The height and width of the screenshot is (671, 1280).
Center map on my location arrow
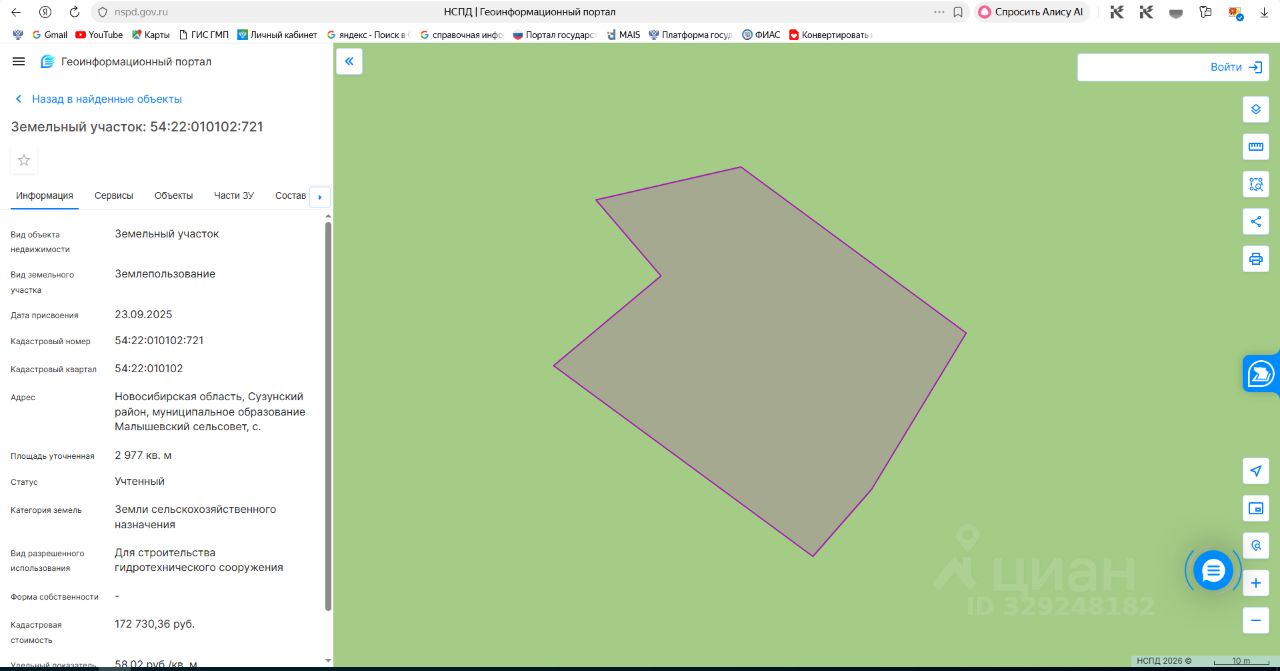click(1256, 471)
